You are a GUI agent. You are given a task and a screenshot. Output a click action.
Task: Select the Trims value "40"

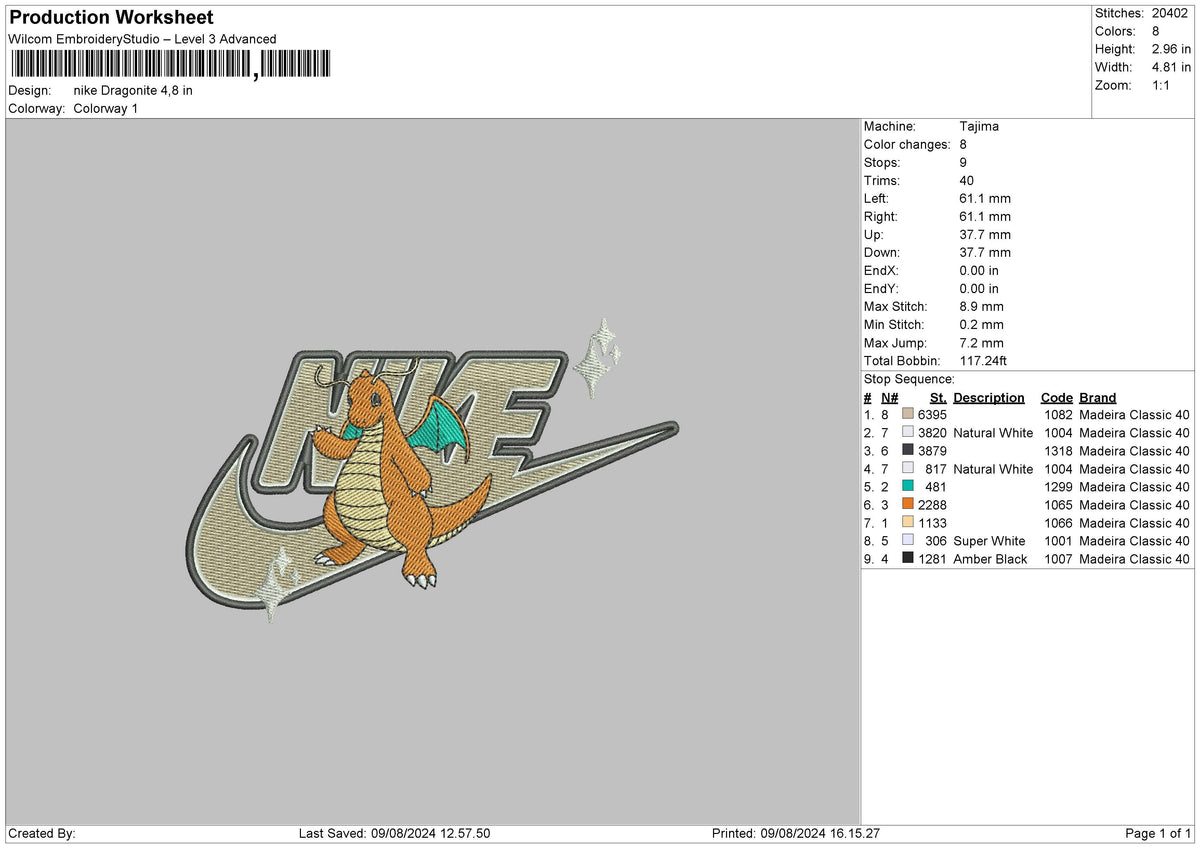967,180
